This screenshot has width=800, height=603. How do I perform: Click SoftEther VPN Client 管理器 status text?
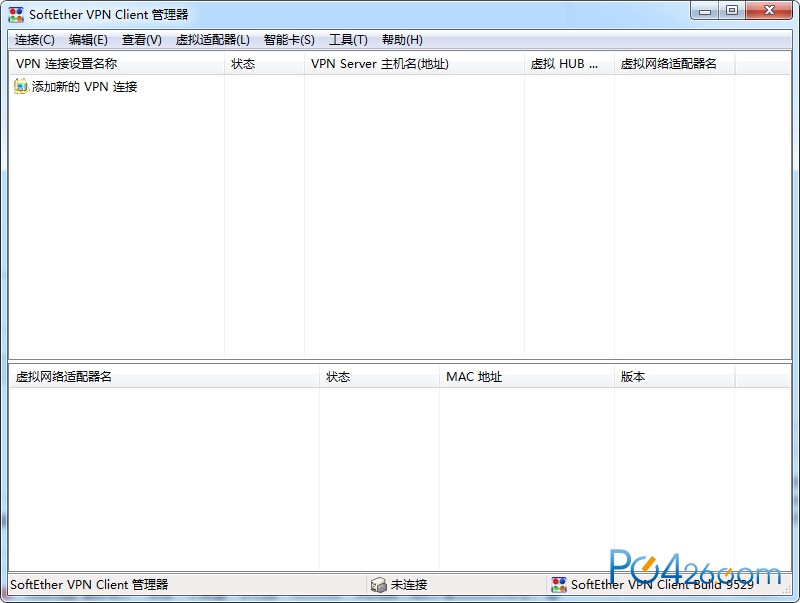click(89, 585)
